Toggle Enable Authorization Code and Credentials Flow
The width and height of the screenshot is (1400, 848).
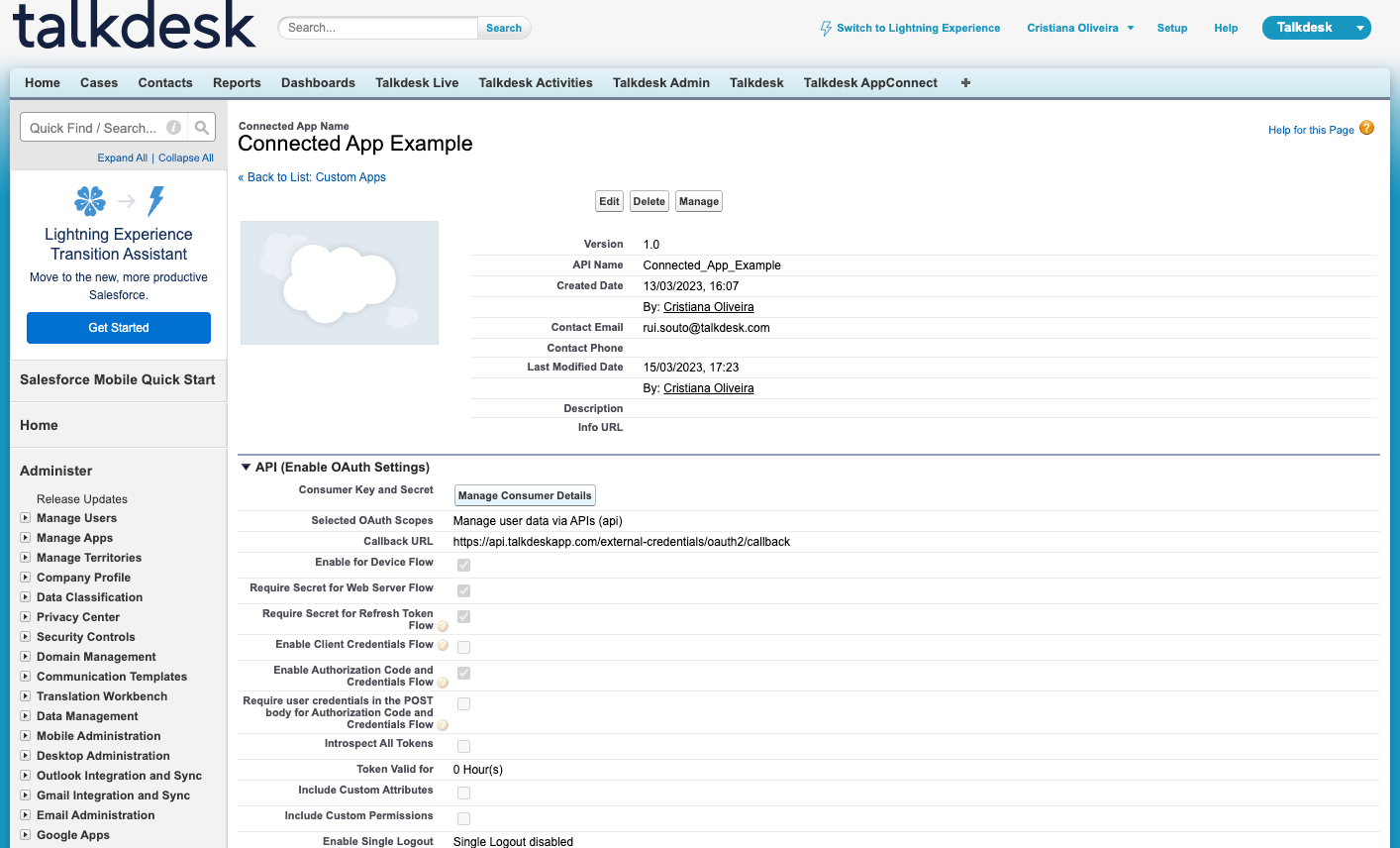463,673
